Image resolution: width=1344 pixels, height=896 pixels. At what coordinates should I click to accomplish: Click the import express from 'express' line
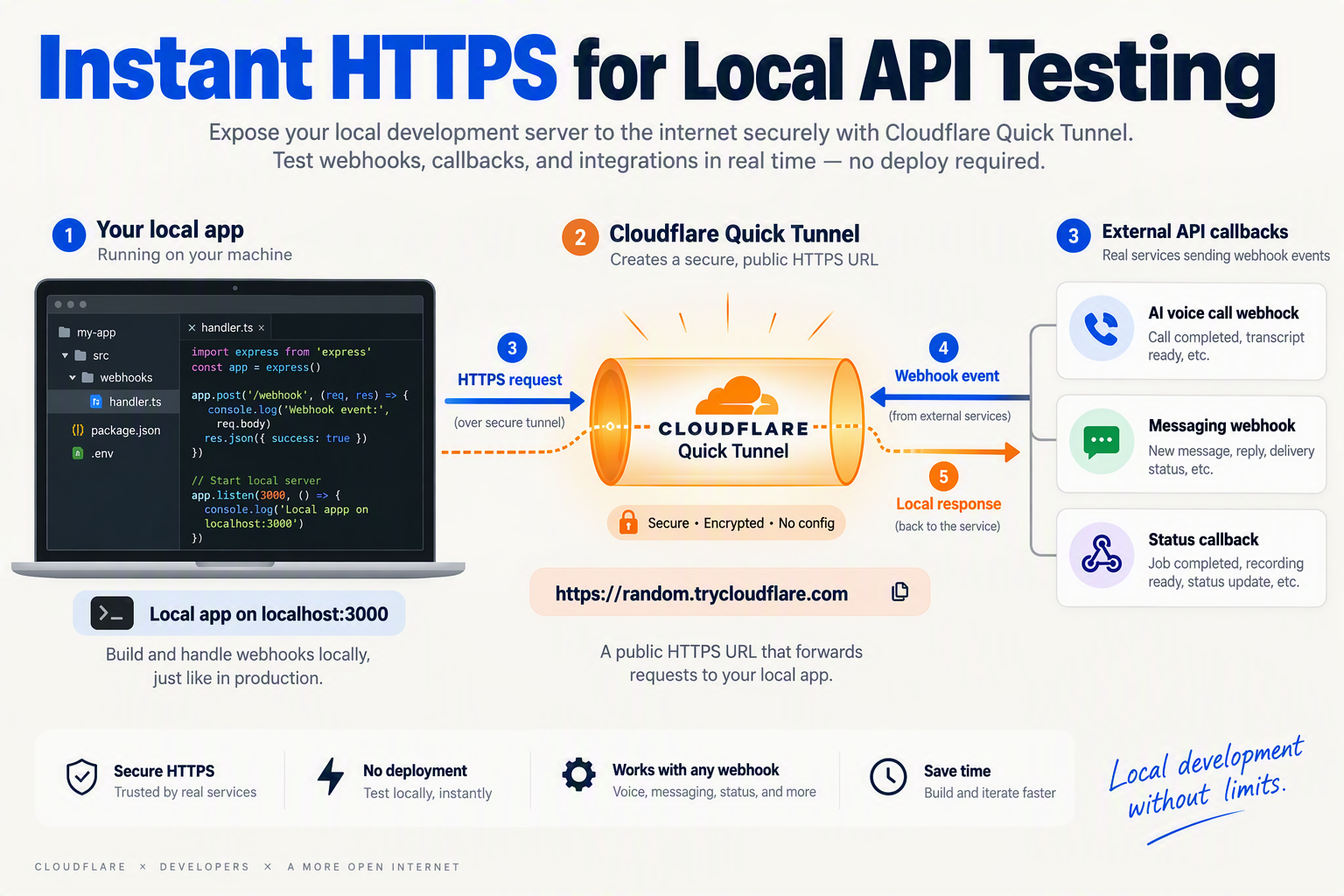tap(281, 352)
